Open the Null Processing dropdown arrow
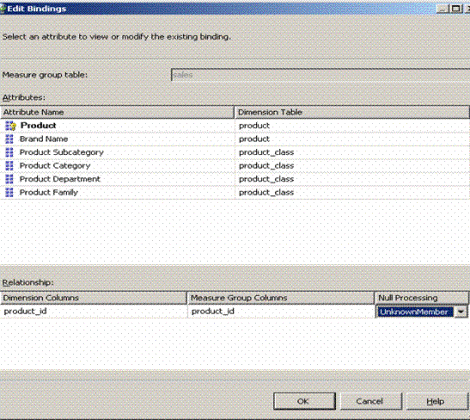Screen dimensions: 470x420 (461, 312)
